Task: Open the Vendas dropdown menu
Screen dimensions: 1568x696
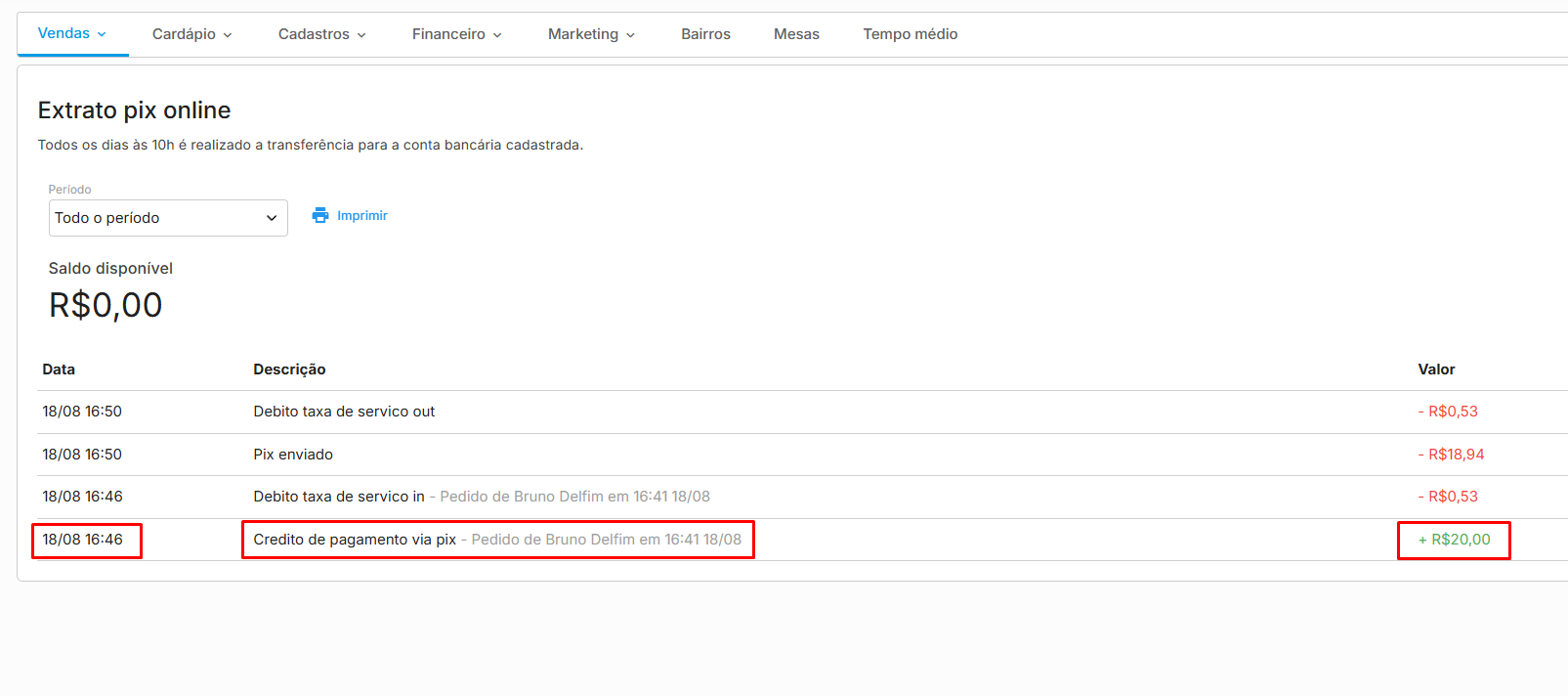Action: 72,33
